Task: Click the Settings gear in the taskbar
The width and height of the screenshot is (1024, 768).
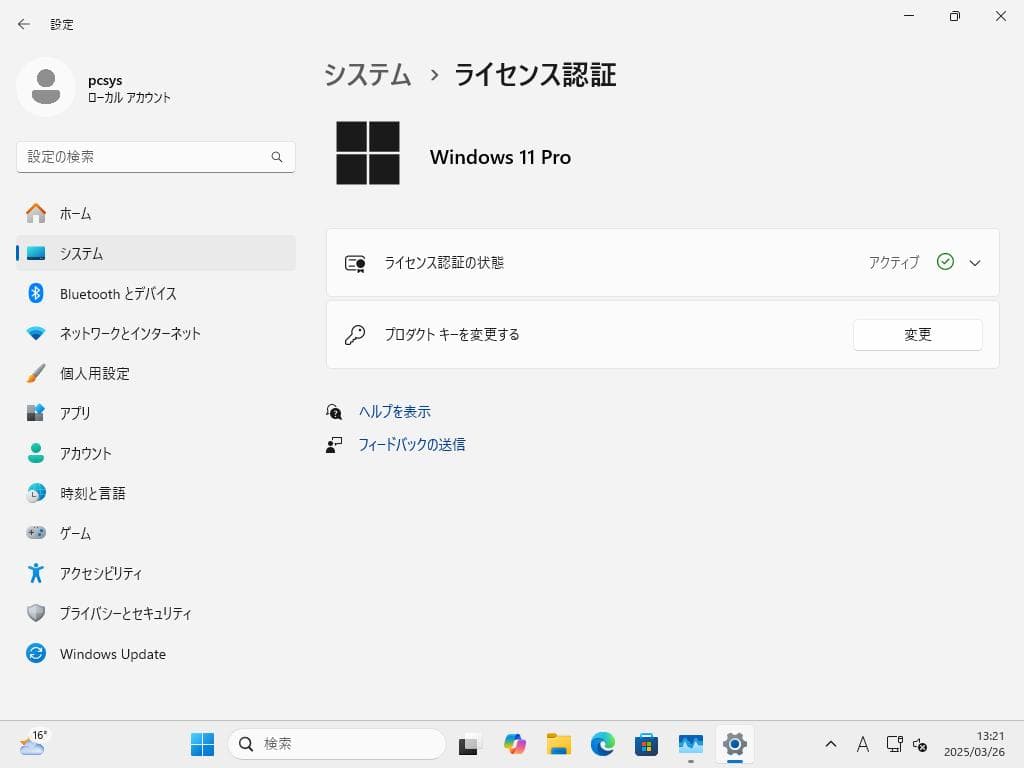Action: point(734,744)
